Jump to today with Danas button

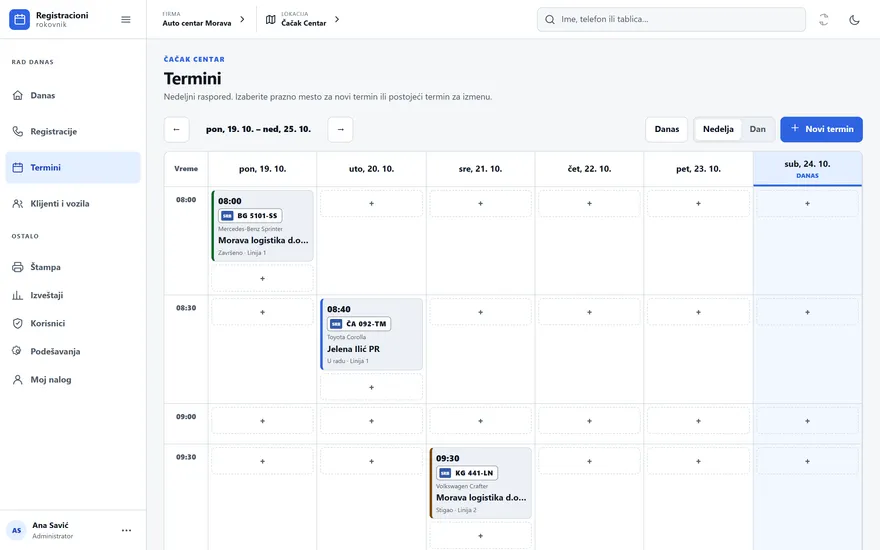(667, 130)
